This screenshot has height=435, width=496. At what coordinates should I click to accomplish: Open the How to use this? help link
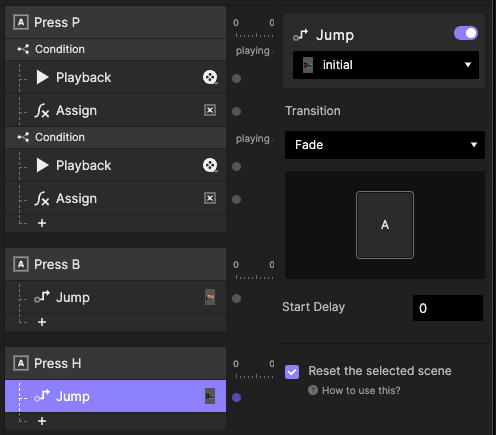coord(361,390)
